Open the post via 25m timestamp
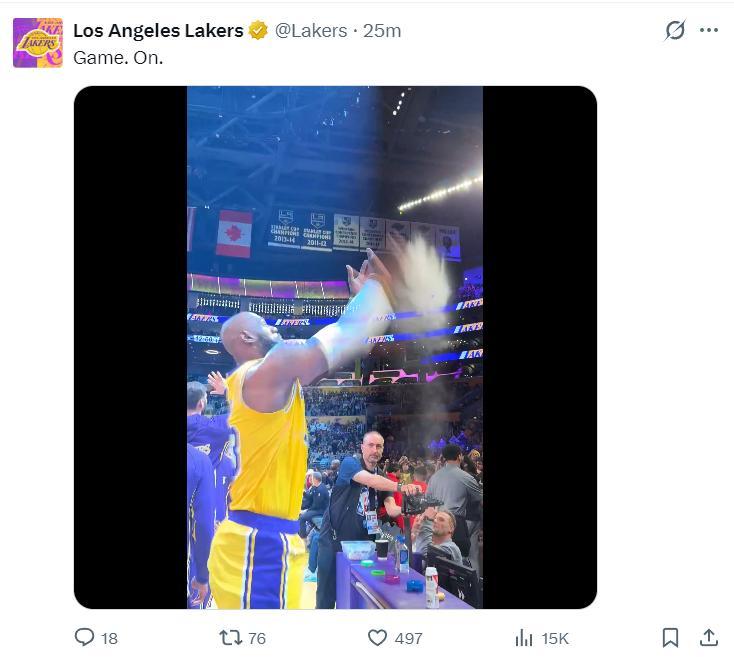The height and width of the screenshot is (657, 734). pyautogui.click(x=382, y=31)
